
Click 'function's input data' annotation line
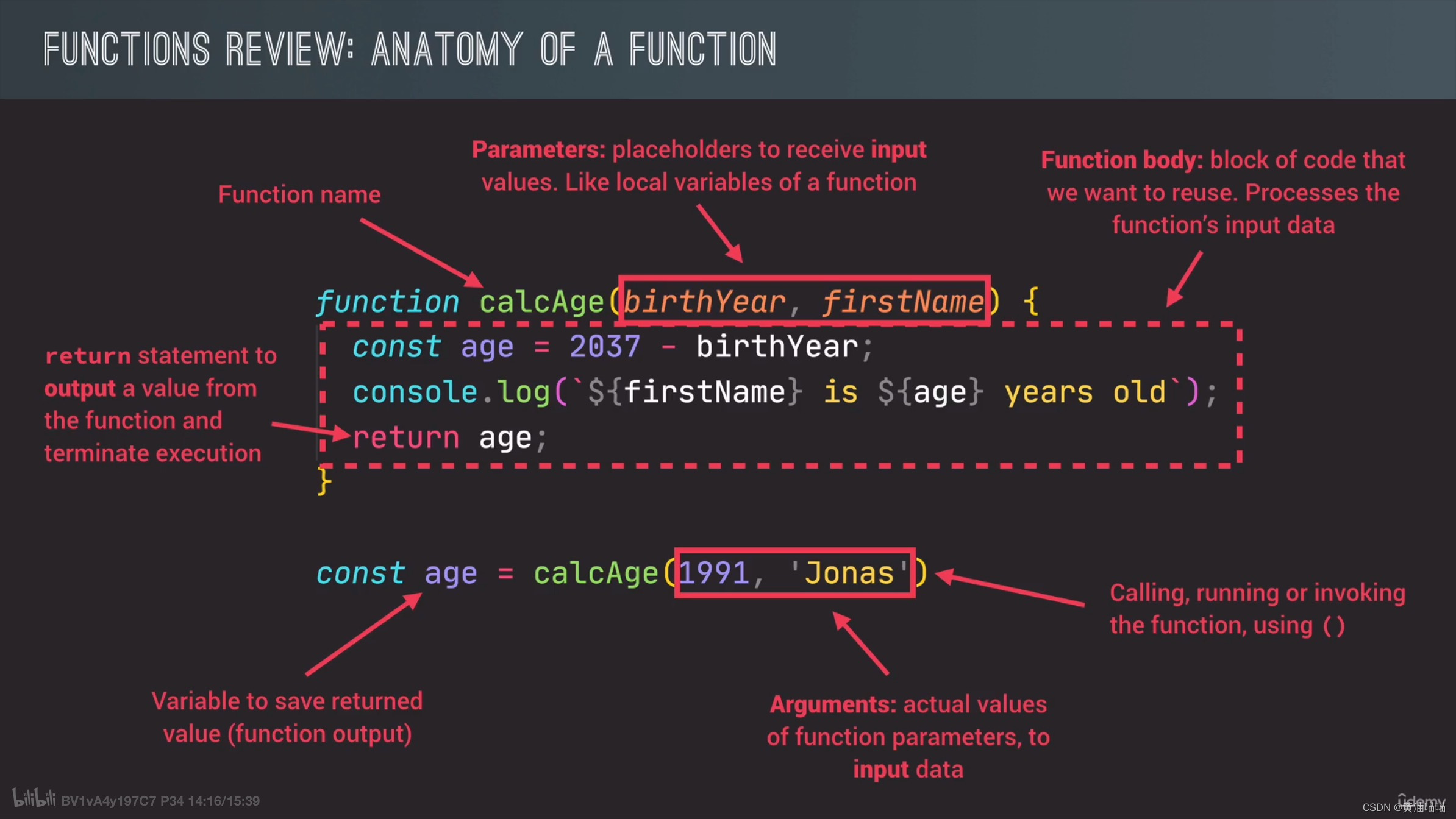pos(1223,225)
